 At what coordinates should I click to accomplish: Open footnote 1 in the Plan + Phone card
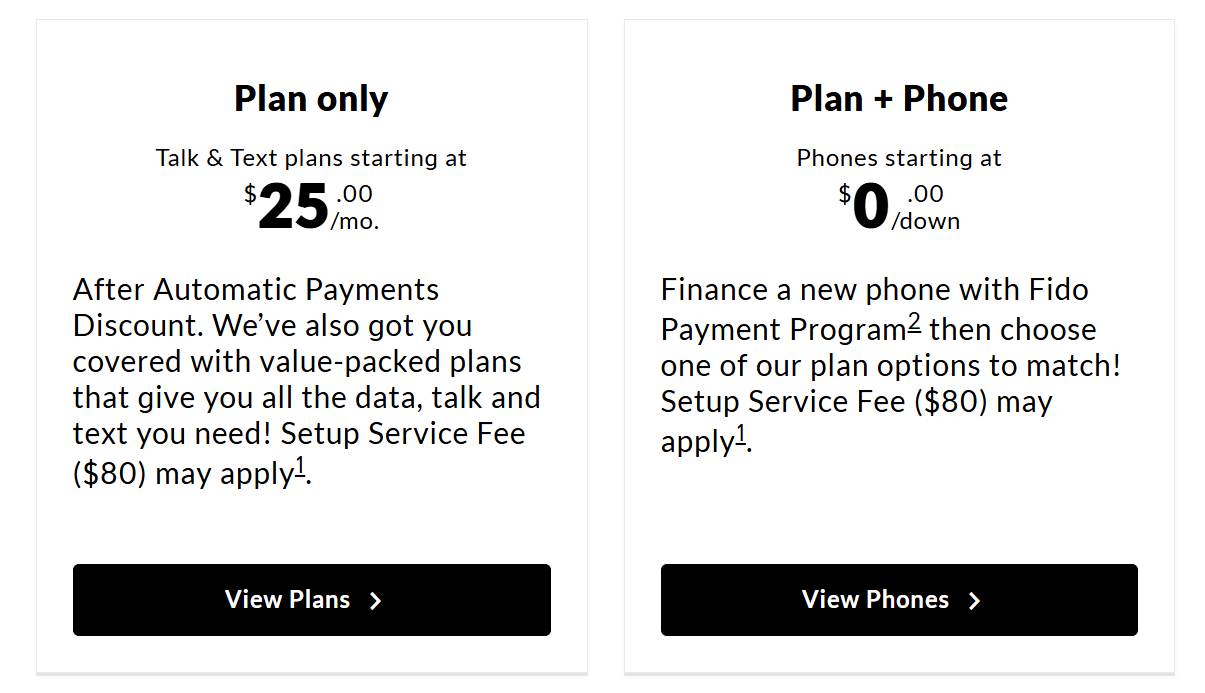tap(741, 435)
